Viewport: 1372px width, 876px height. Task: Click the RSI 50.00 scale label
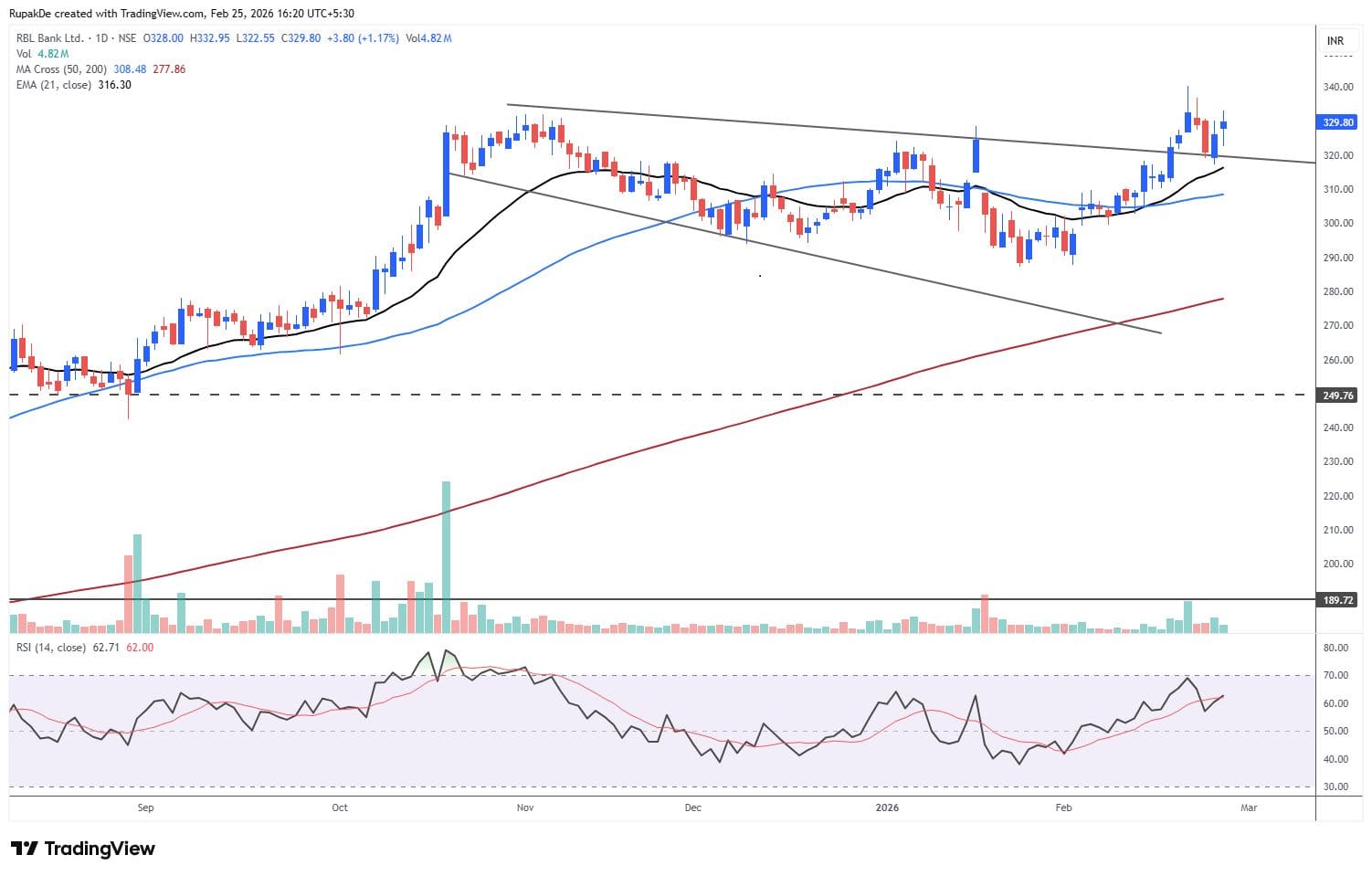[1335, 732]
